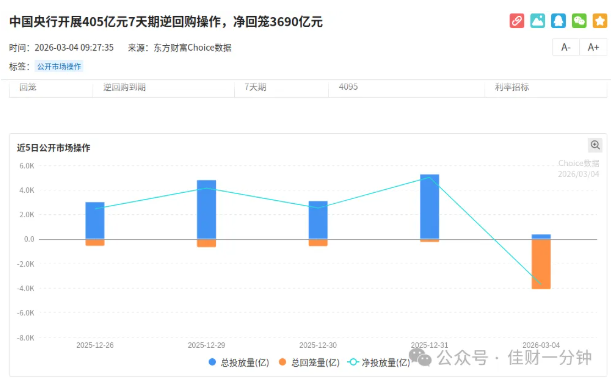Click orange bar under 2025-12-29
Image resolution: width=615 pixels, height=386 pixels.
(206, 243)
